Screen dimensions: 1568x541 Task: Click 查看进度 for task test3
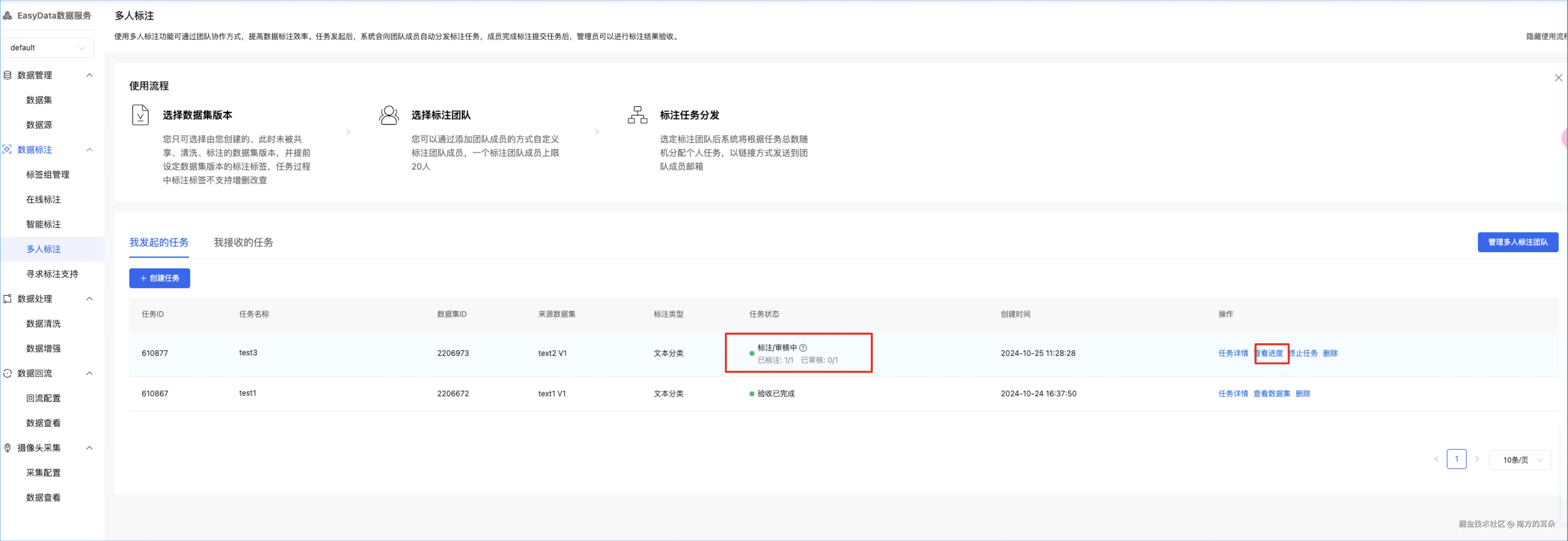coord(1270,353)
